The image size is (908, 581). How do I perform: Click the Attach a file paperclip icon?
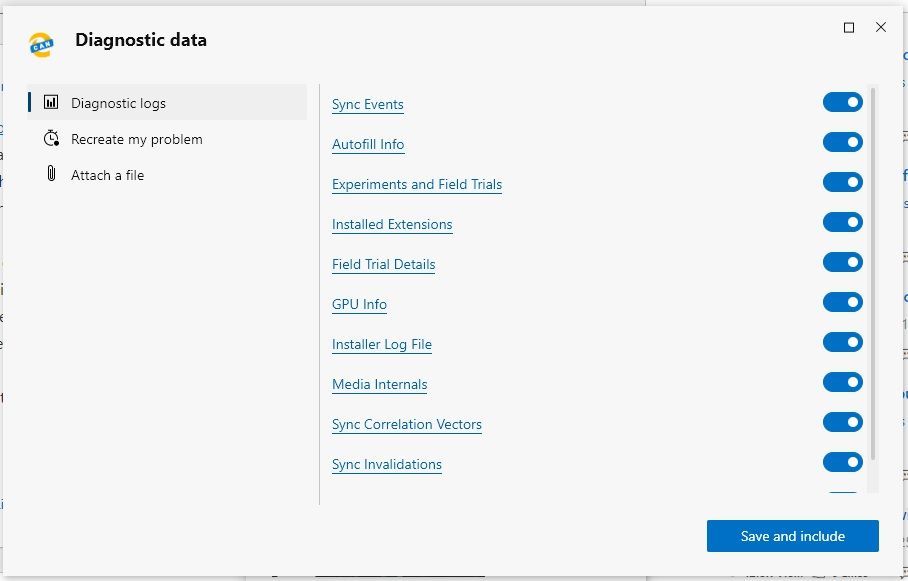click(51, 174)
